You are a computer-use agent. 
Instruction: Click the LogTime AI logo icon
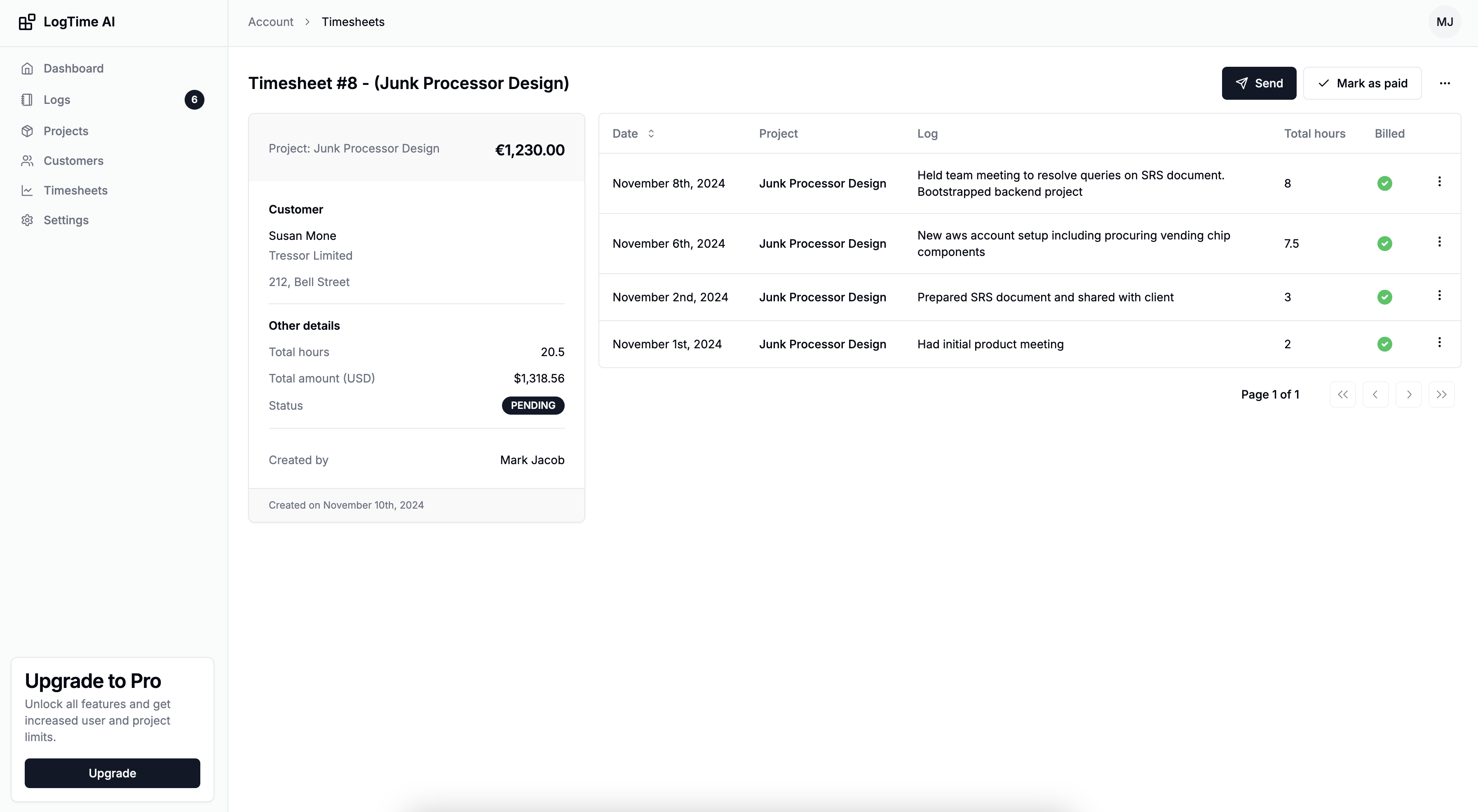click(26, 22)
